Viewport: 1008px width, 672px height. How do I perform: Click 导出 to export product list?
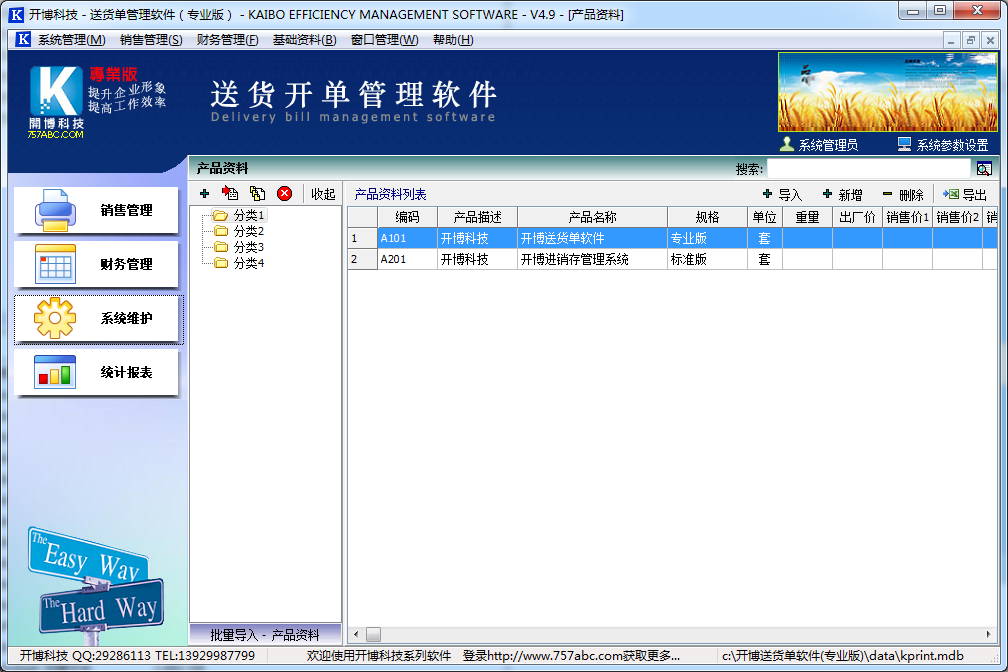pos(965,195)
